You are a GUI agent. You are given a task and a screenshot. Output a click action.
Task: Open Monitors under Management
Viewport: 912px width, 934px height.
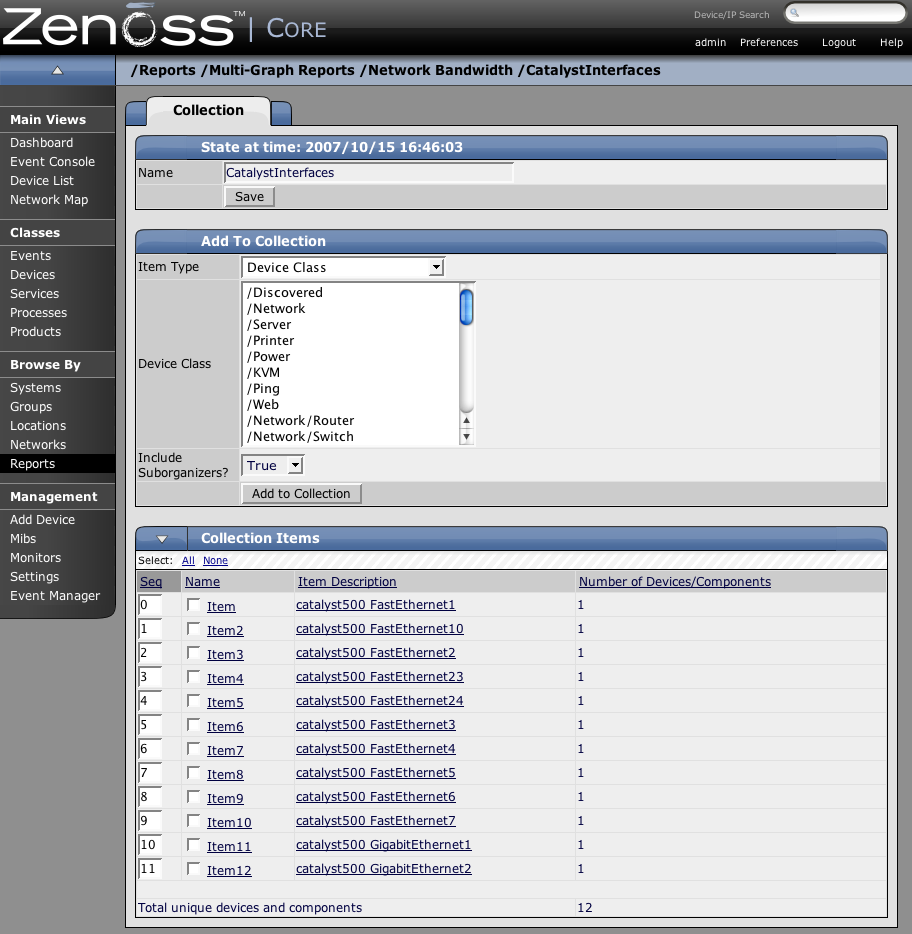point(35,558)
